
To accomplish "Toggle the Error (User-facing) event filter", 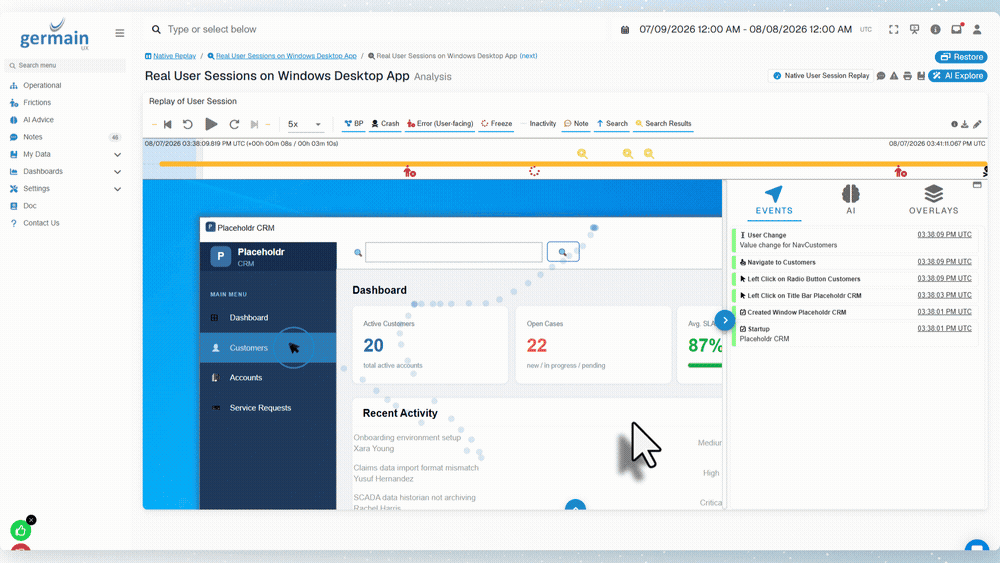I will [x=440, y=124].
